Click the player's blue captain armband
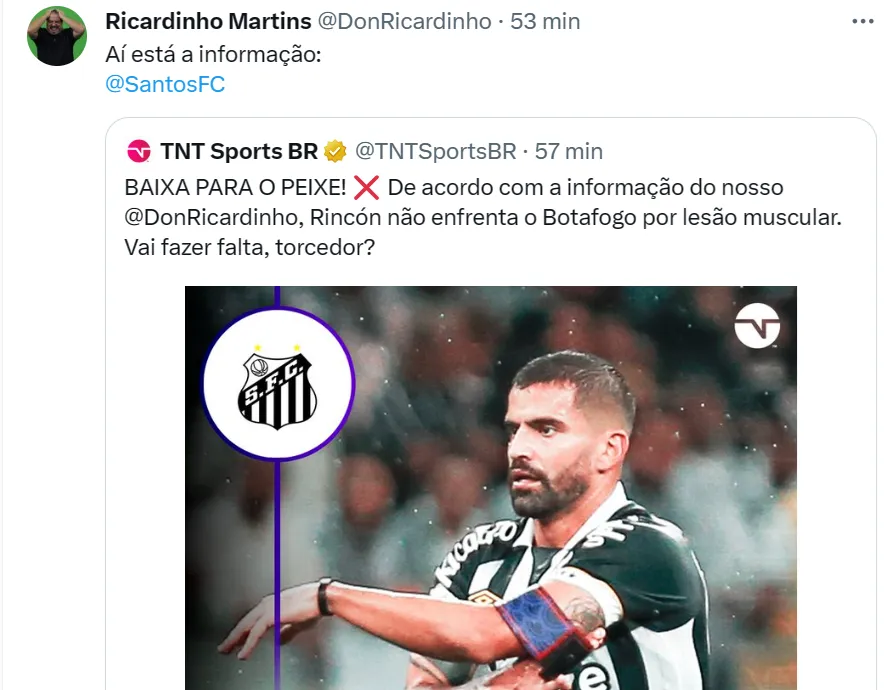Viewport: 895px width, 690px height. 542,622
